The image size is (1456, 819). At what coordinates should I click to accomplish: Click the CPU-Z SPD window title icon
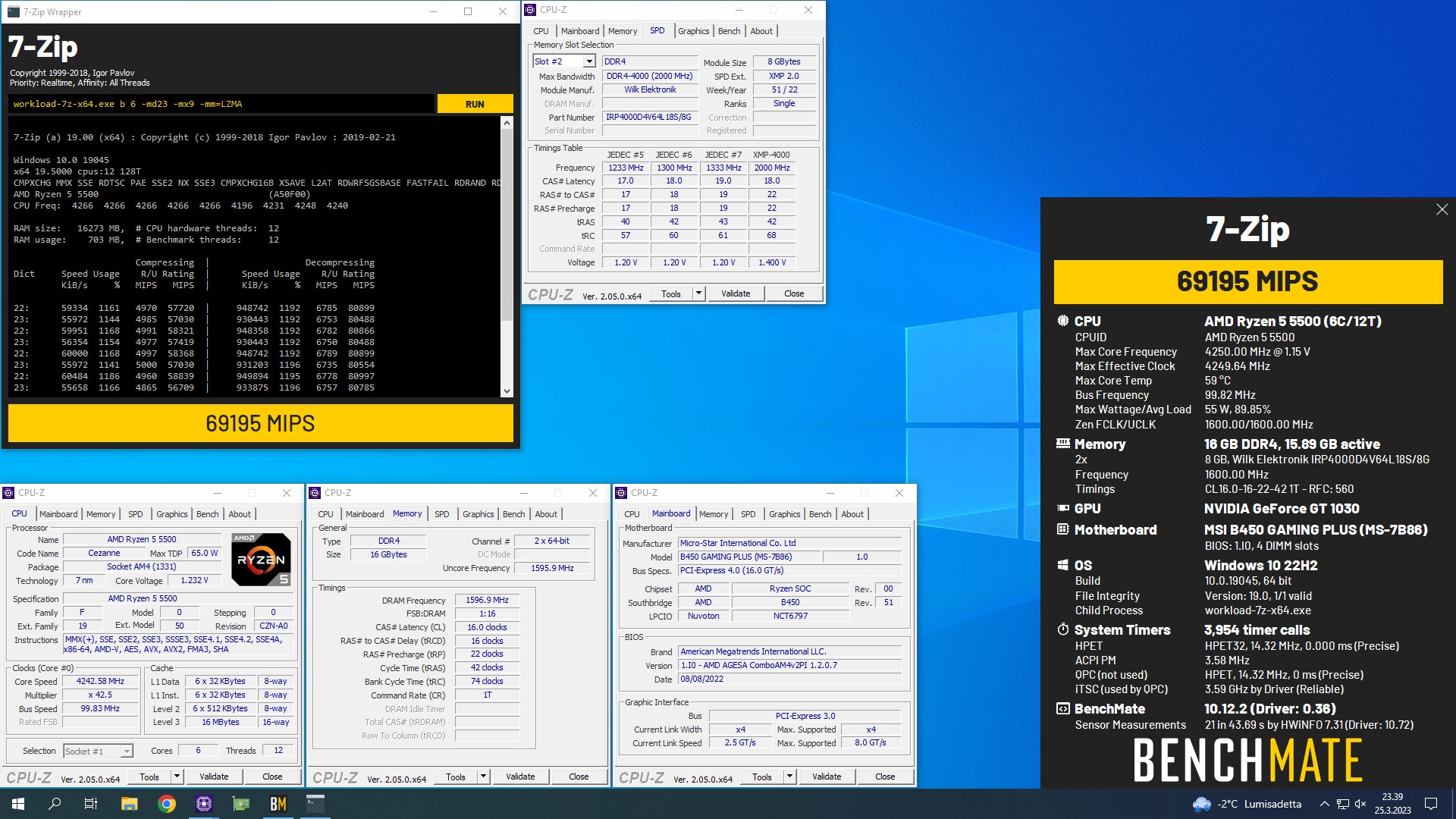[x=530, y=10]
